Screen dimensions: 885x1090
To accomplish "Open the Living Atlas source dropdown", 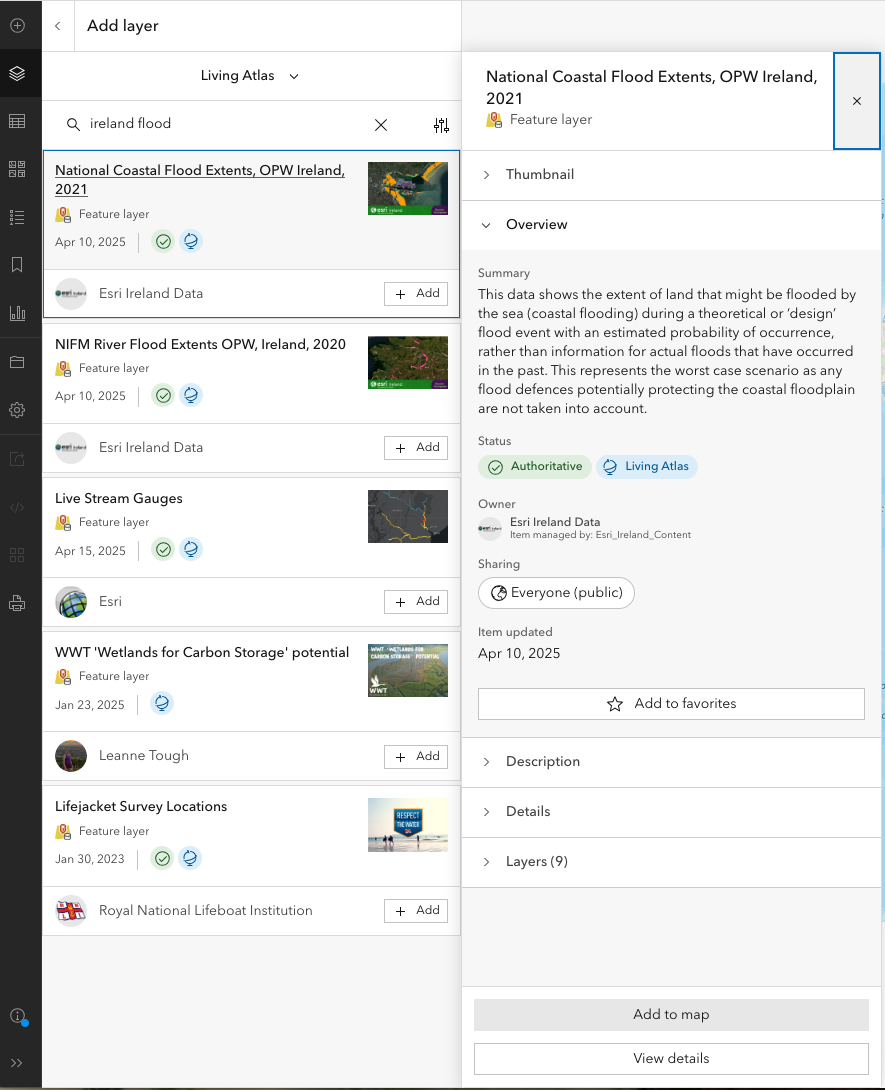I will coord(249,75).
